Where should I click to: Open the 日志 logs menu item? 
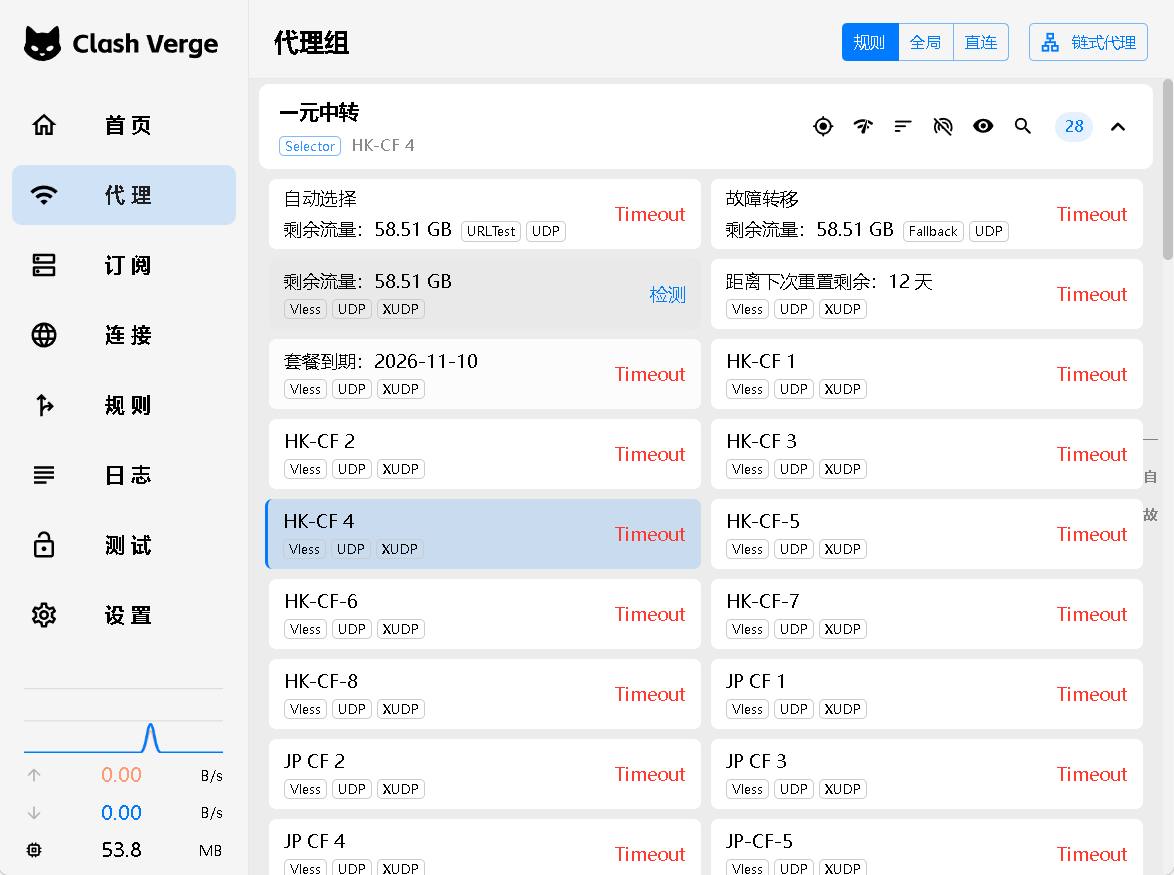tap(124, 475)
